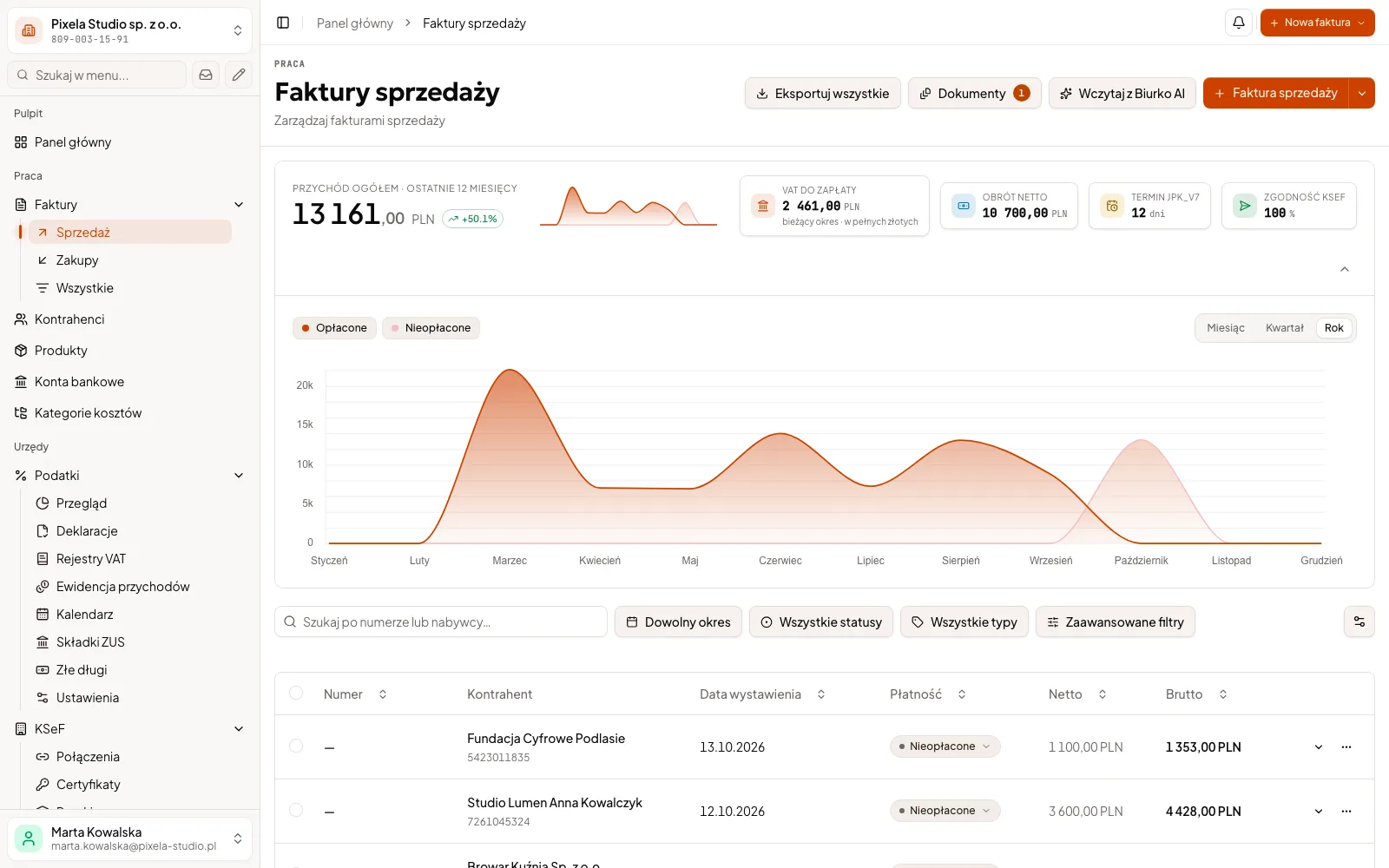Image resolution: width=1389 pixels, height=868 pixels.
Task: Toggle the sidebar panel icon
Action: click(x=283, y=23)
